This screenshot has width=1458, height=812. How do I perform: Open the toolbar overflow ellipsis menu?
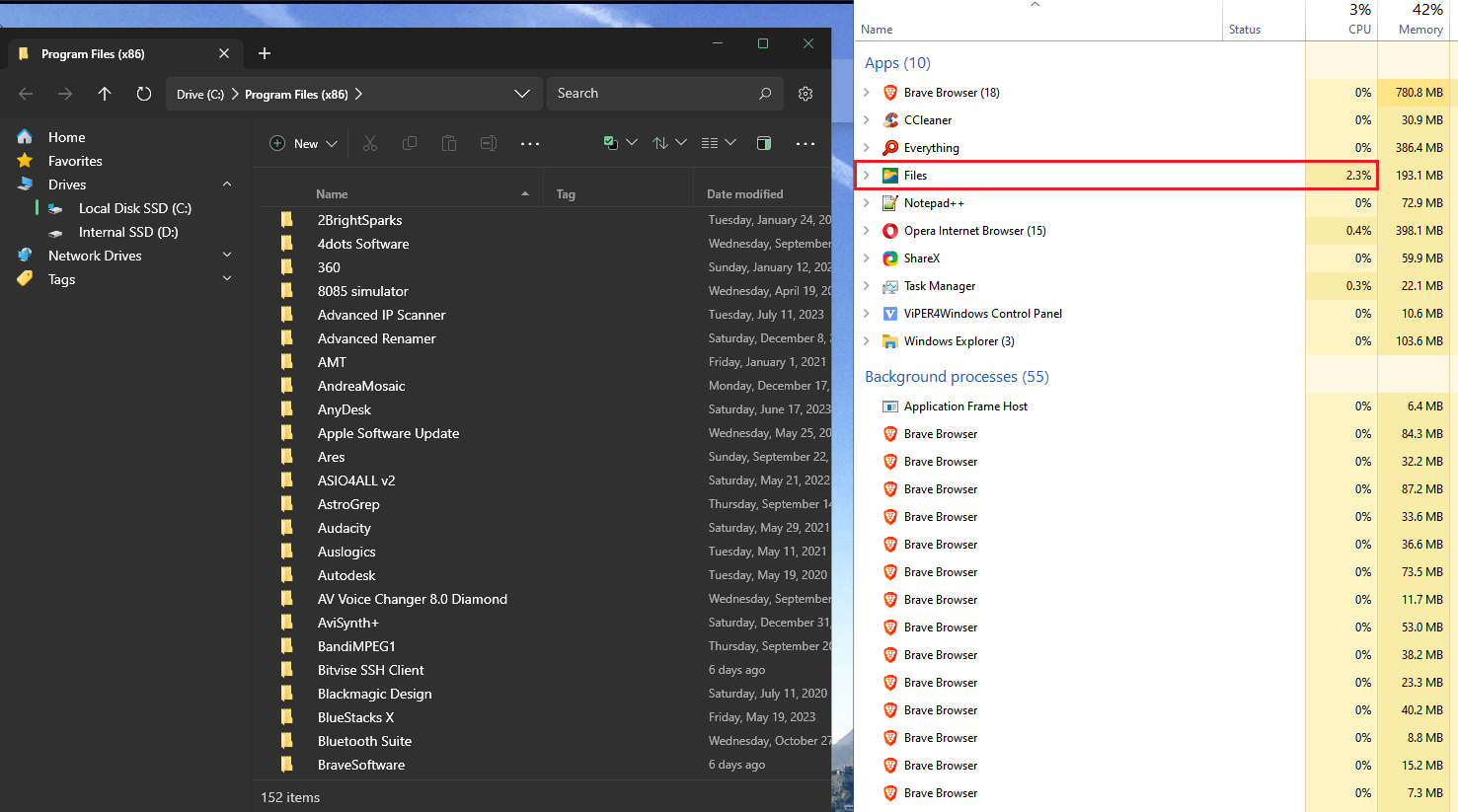(x=806, y=143)
